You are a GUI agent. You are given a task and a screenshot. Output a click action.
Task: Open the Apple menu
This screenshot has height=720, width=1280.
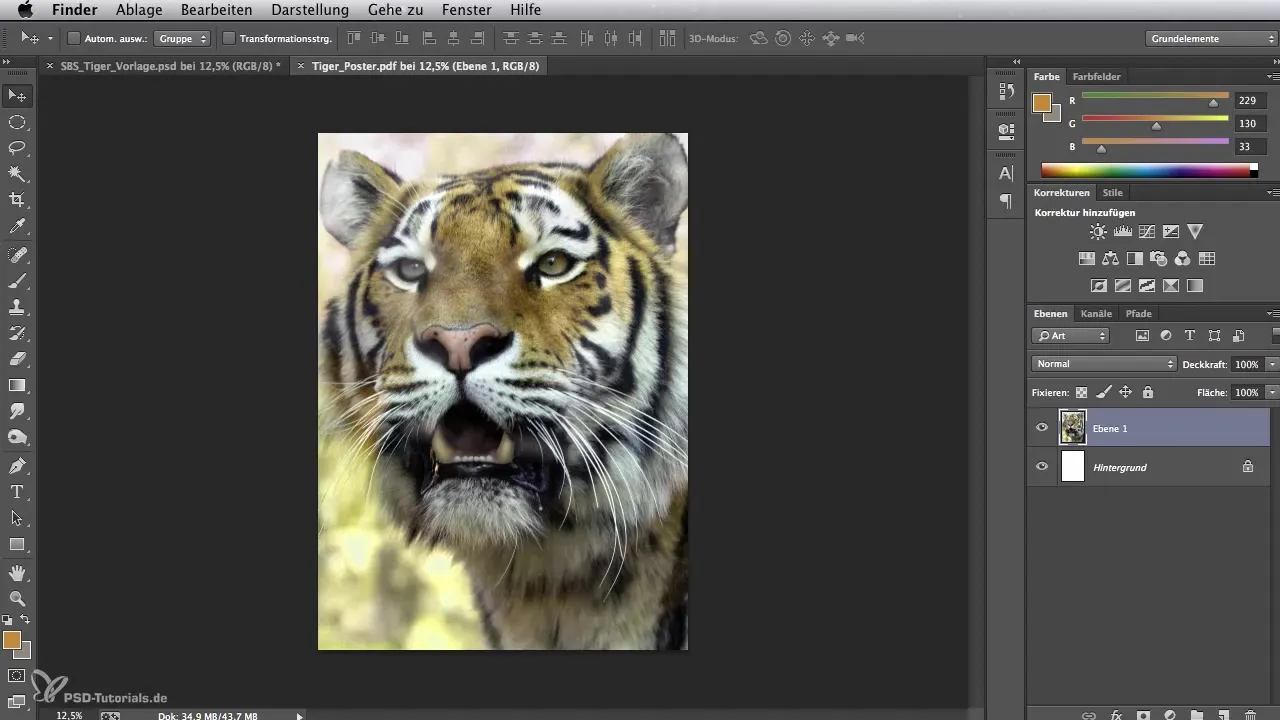(x=24, y=10)
